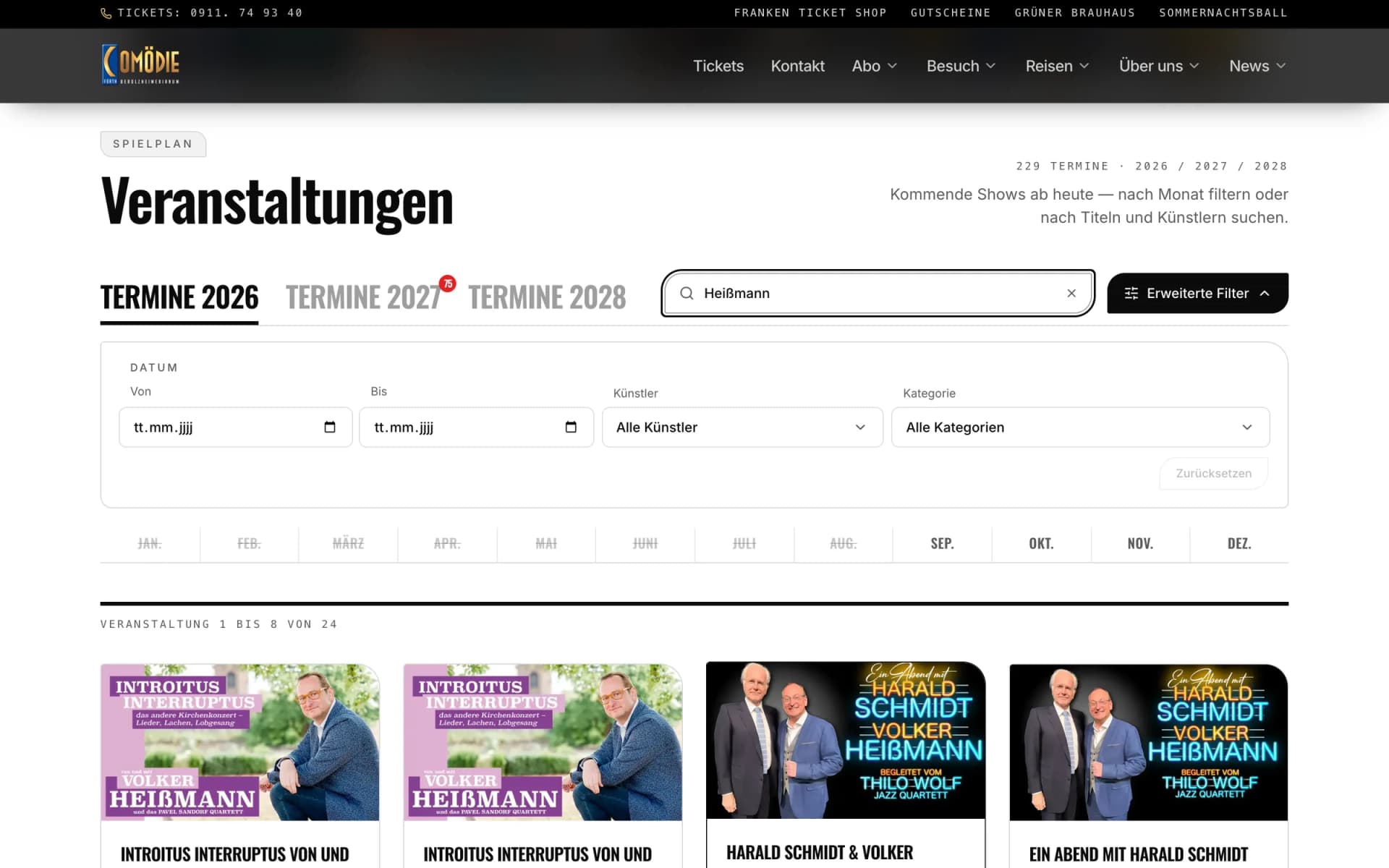Screen dimensions: 1389x868
Task: Open the Alle Künstler dropdown
Action: (742, 427)
